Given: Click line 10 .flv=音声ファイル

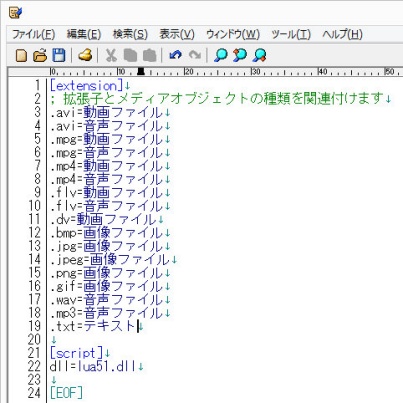Looking at the screenshot, I should coord(106,206).
